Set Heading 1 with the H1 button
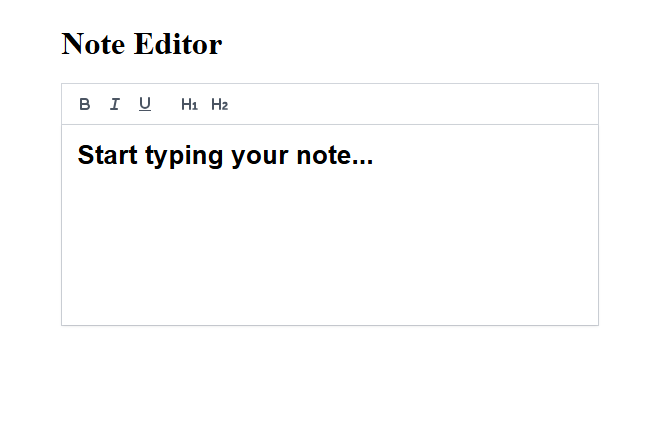 click(189, 104)
